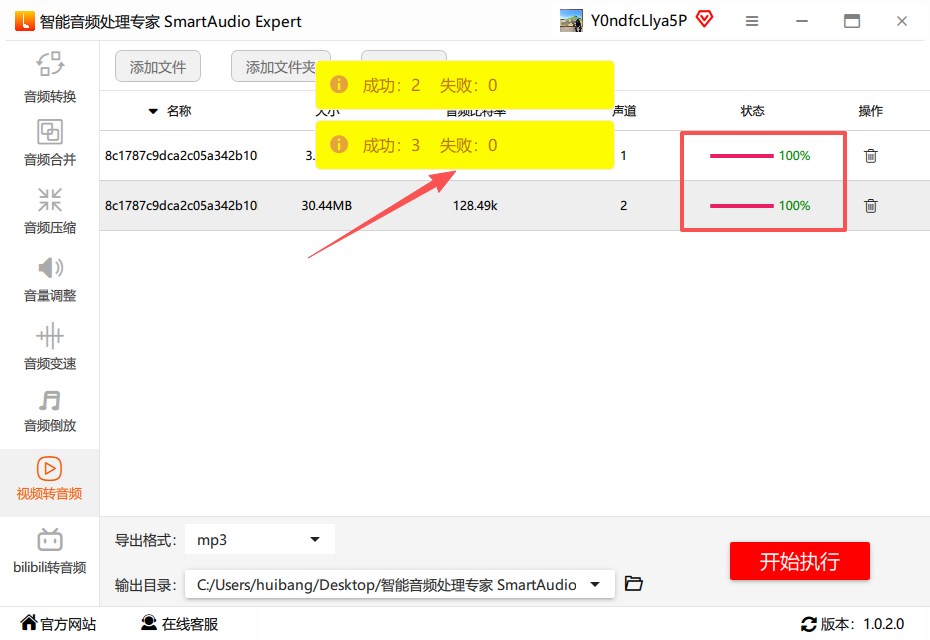This screenshot has height=640, width=930.
Task: Click the VIP diamond icon beside username
Action: tap(704, 20)
